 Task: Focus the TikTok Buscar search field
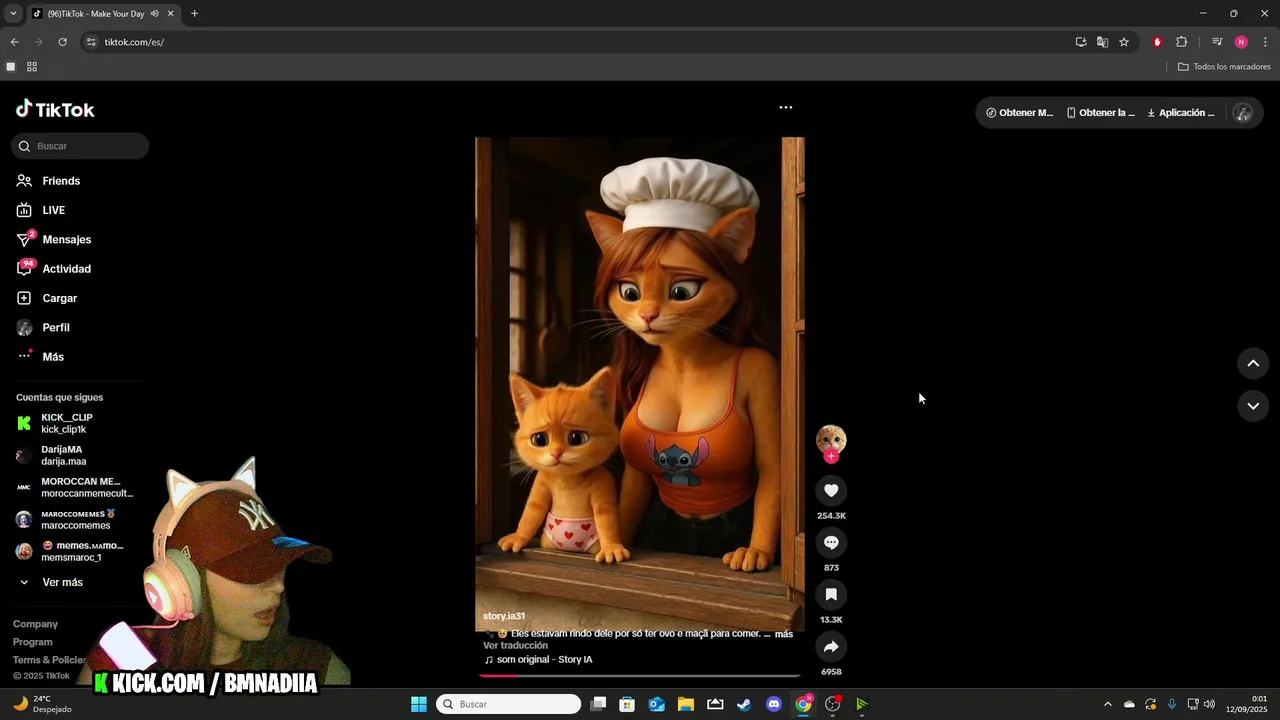(80, 146)
